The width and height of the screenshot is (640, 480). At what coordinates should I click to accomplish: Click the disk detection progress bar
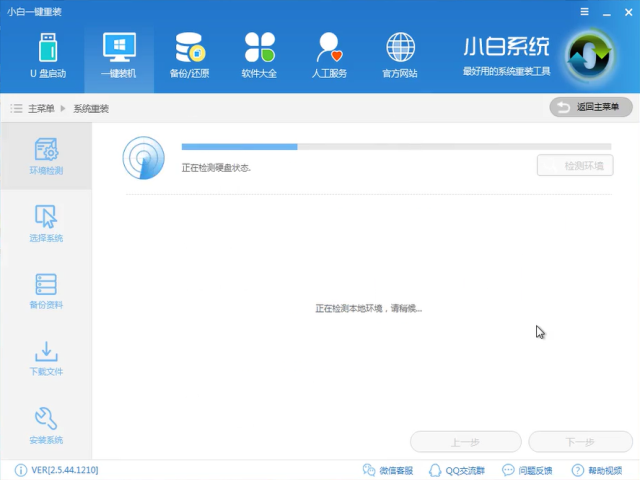[x=396, y=147]
